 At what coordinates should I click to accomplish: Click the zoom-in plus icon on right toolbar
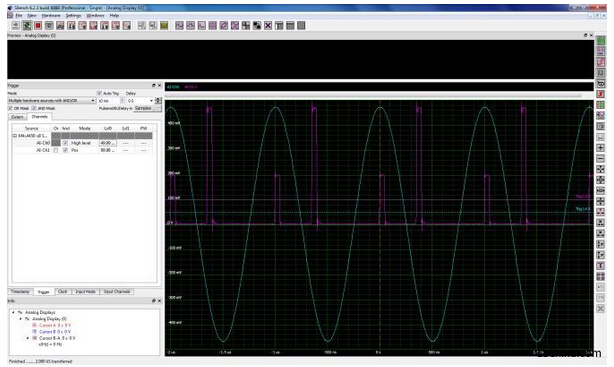pos(600,148)
